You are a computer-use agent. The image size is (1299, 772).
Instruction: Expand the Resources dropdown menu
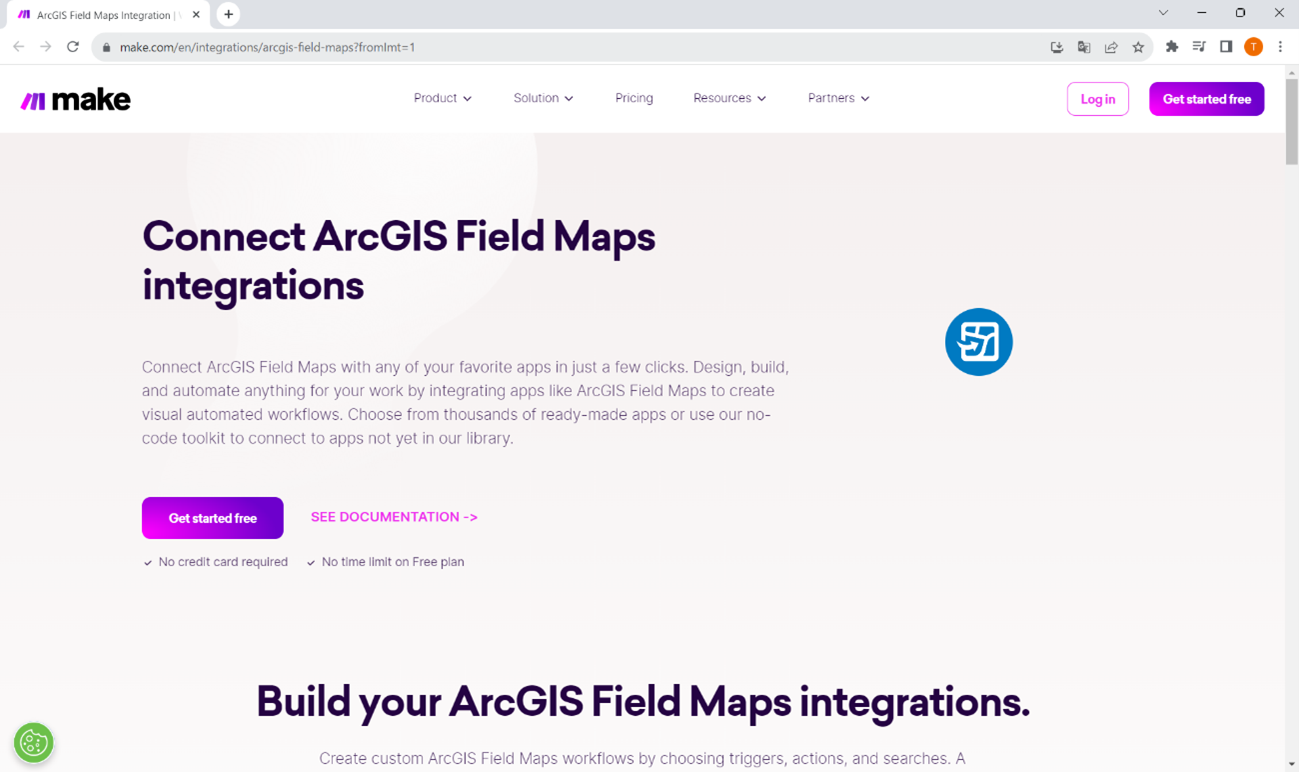pyautogui.click(x=730, y=98)
